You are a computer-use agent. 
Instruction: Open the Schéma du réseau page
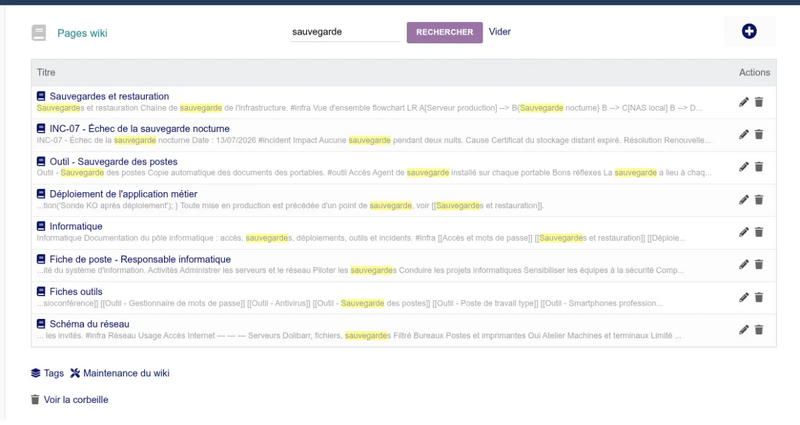tap(89, 323)
